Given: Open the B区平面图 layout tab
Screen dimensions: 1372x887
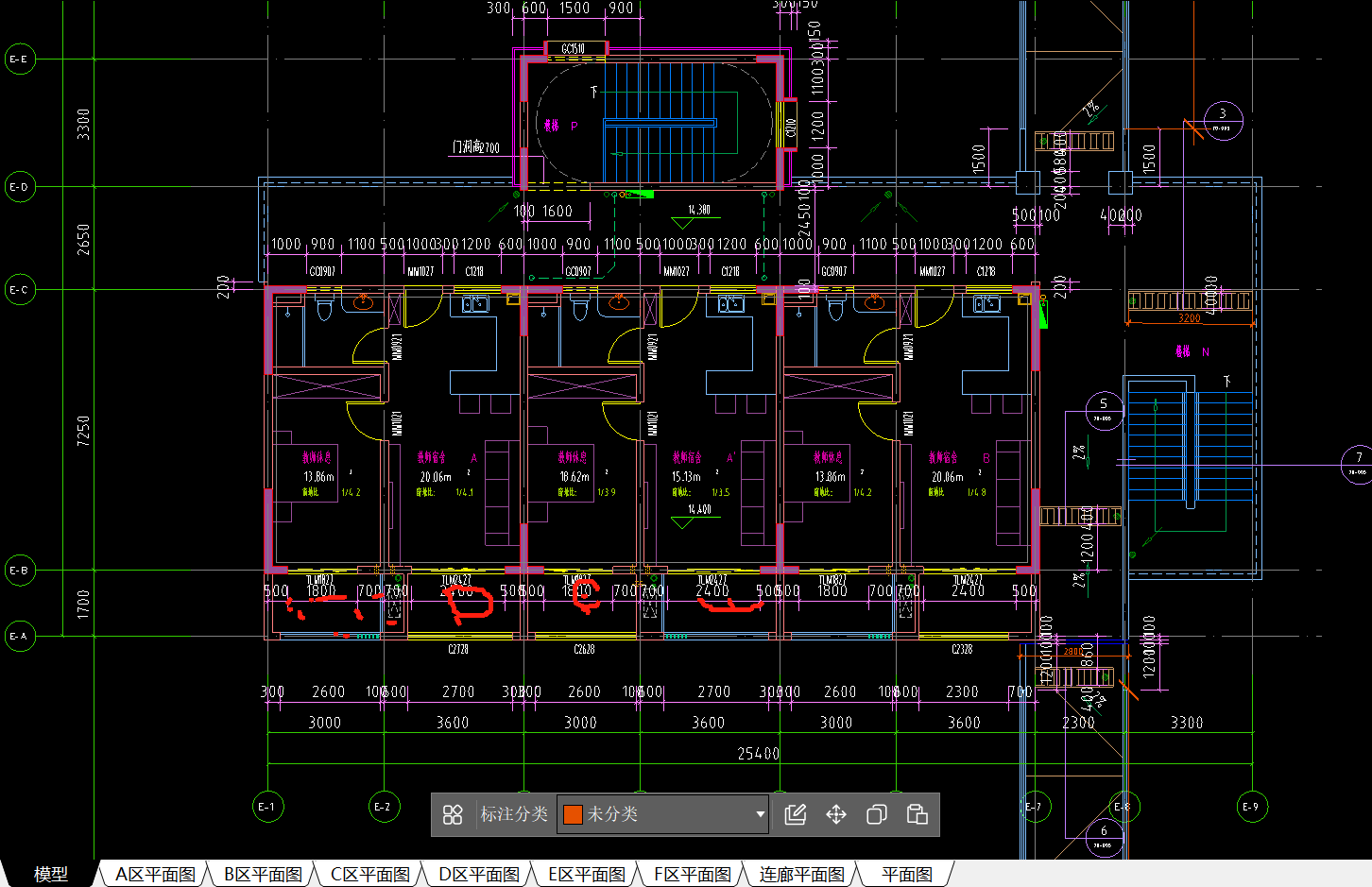Looking at the screenshot, I should 263,875.
